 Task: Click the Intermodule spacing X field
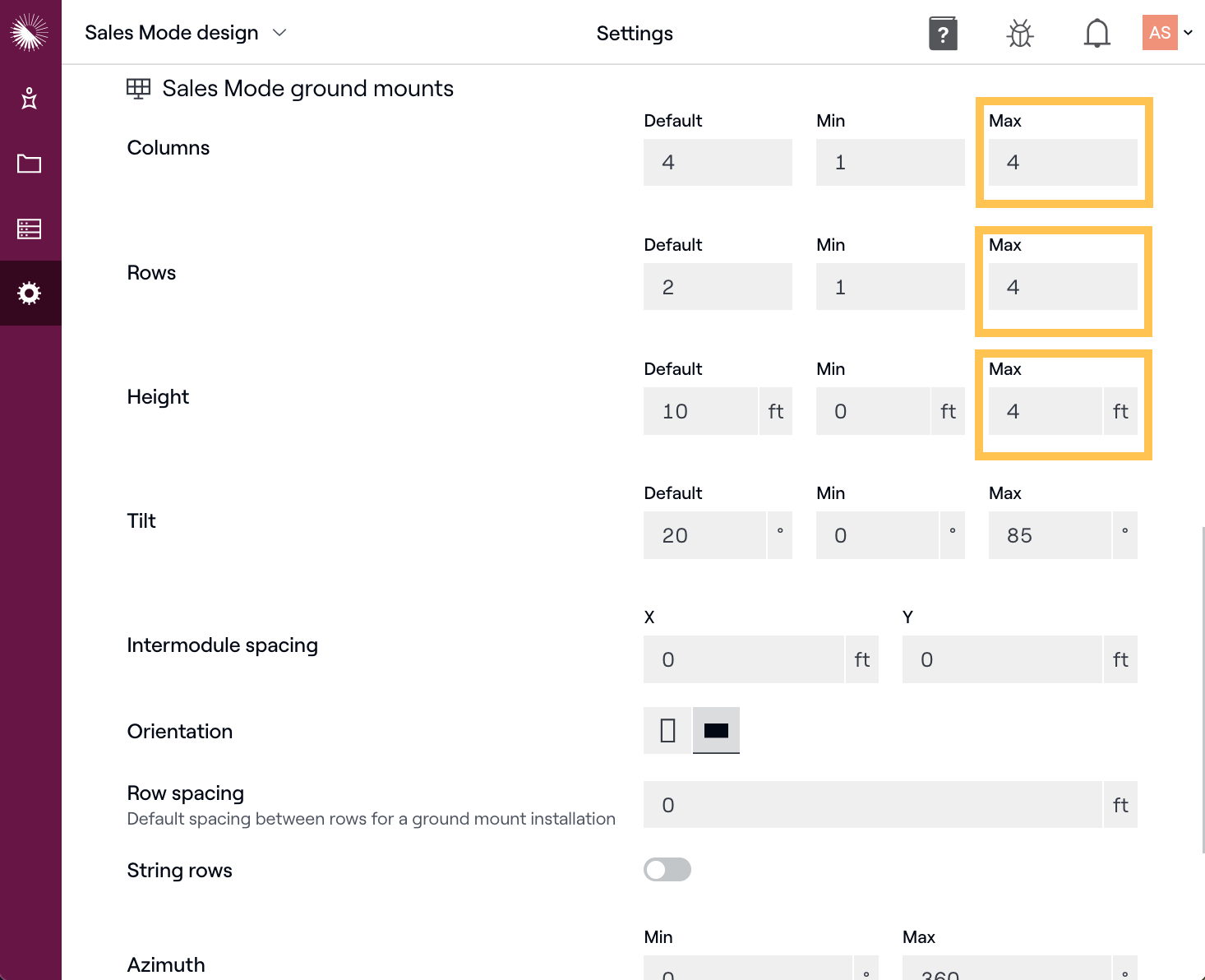click(743, 660)
